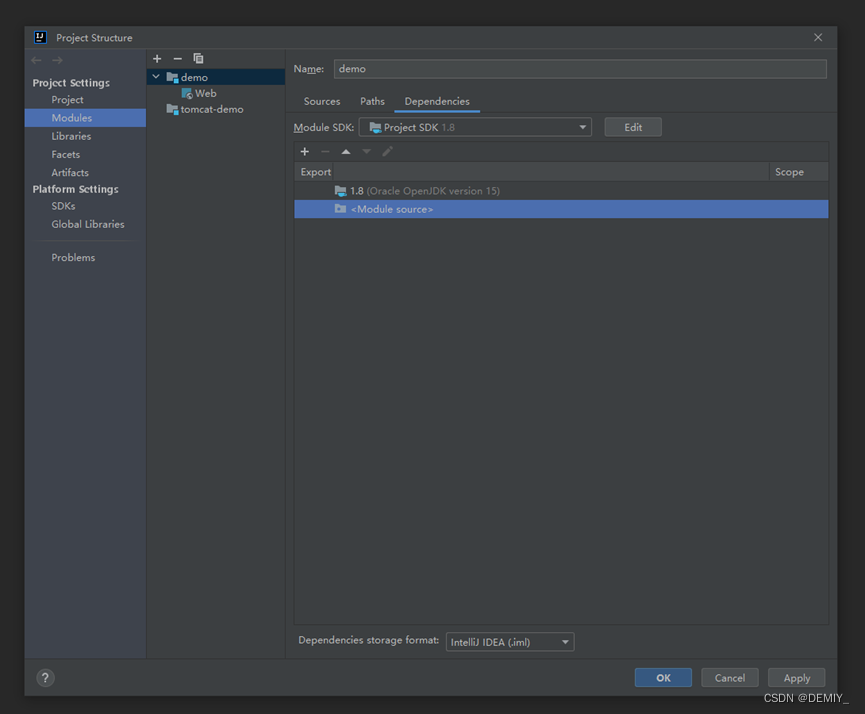865x714 pixels.
Task: Click the Copy module icon
Action: [x=198, y=58]
